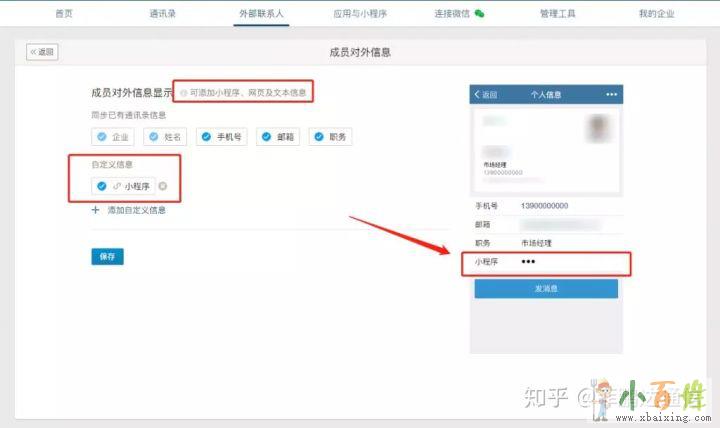This screenshot has height=428, width=720.
Task: Open the 我的企业 tab
Action: coord(656,14)
